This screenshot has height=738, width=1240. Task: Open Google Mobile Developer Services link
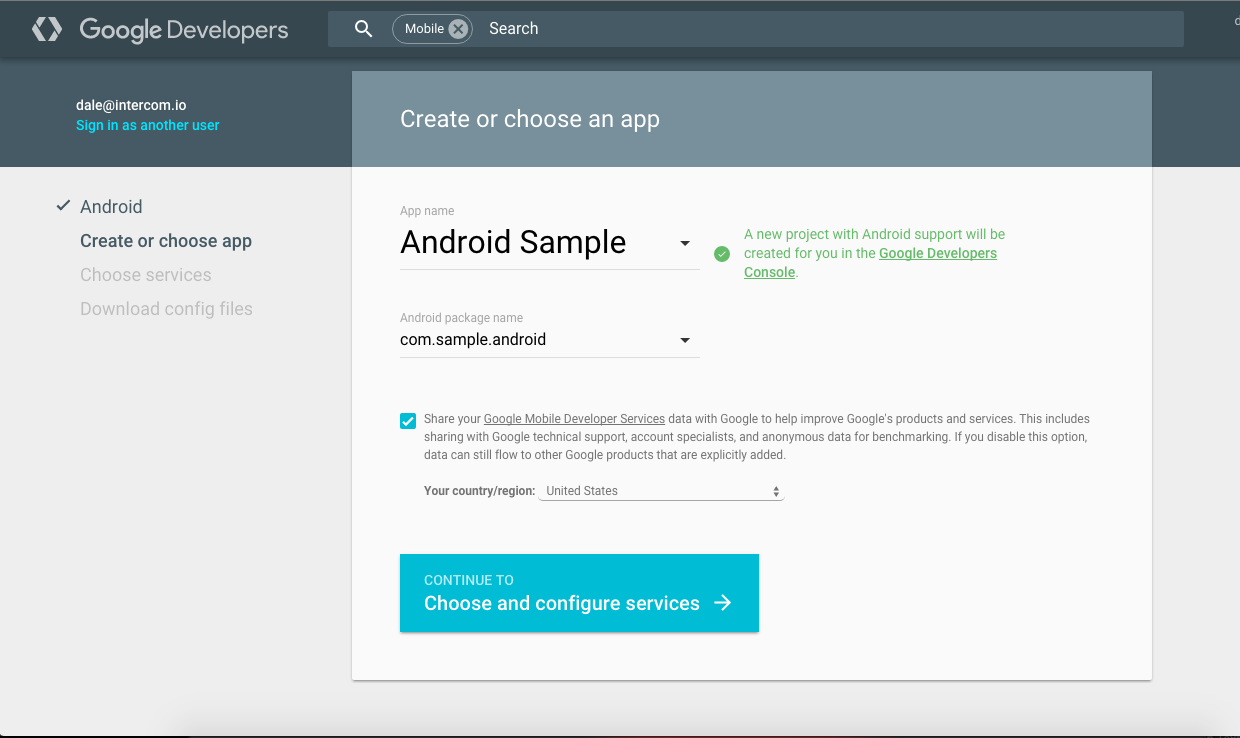tap(574, 419)
